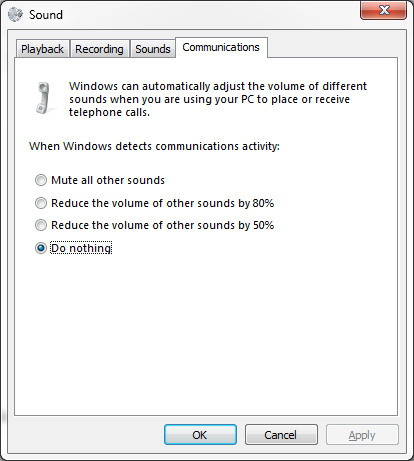
Task: Close the Sound dialog with the X button
Action: pos(384,10)
